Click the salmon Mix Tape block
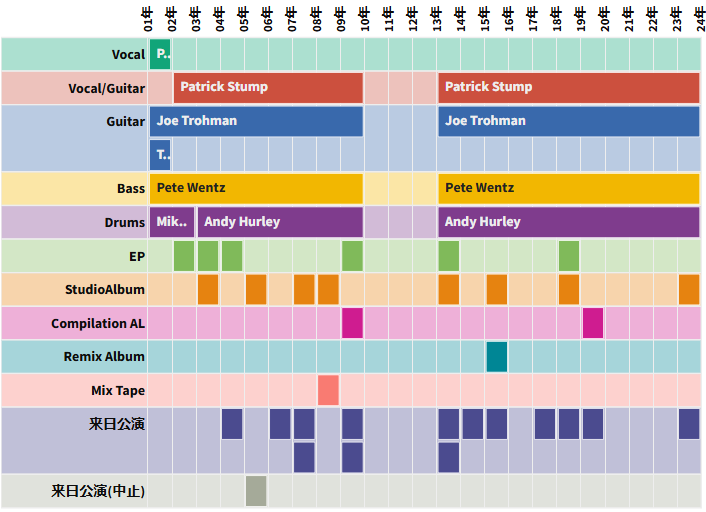The width and height of the screenshot is (706, 512). [x=328, y=390]
